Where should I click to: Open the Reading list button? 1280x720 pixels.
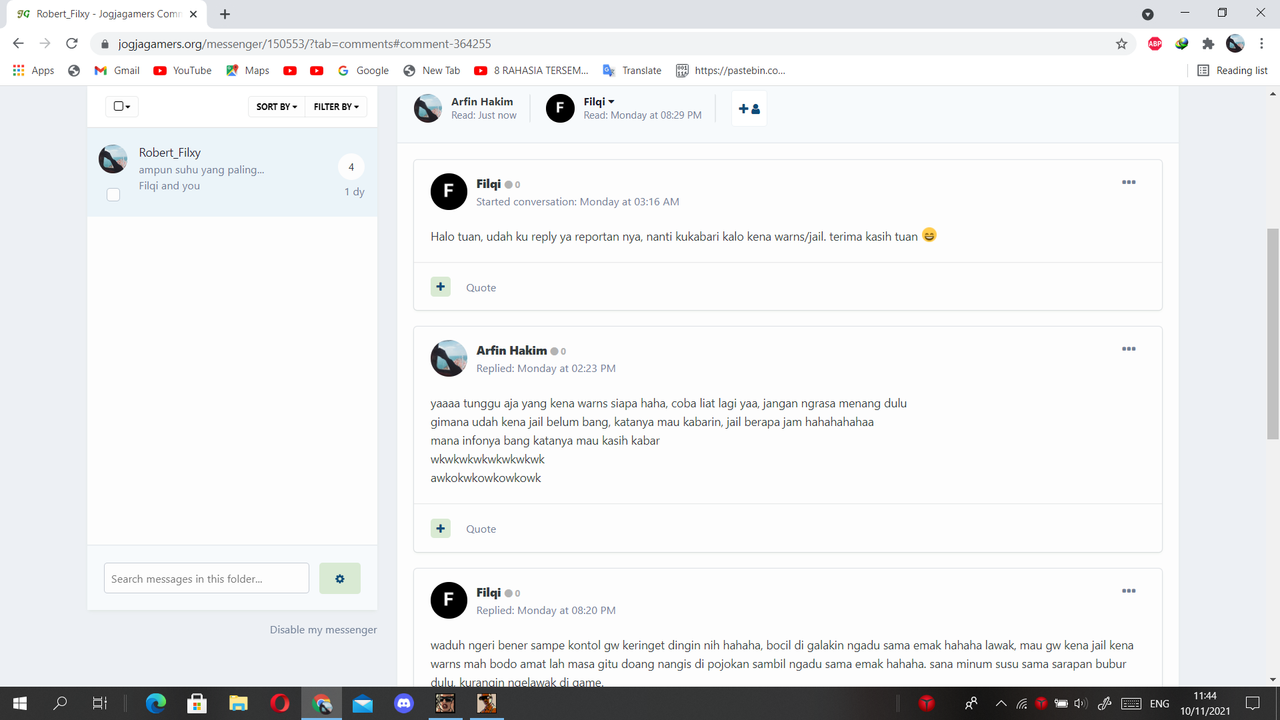[1232, 71]
